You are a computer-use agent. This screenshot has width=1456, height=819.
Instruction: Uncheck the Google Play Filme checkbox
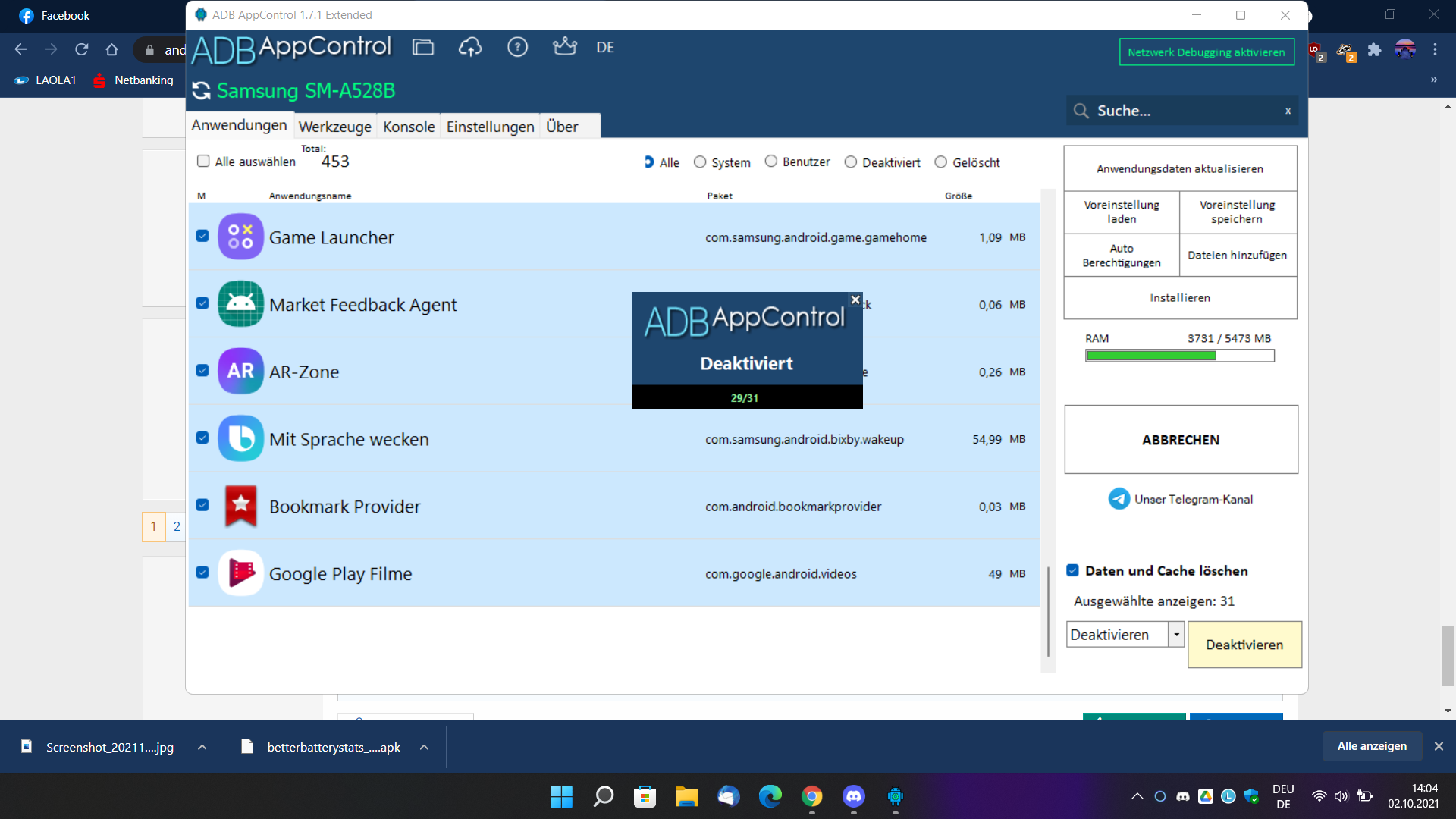202,572
